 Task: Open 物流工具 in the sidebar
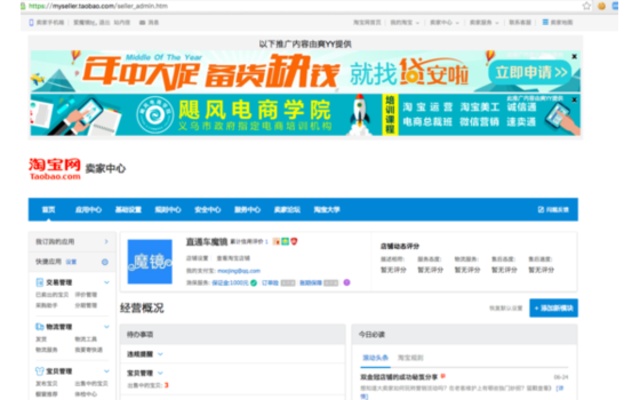(x=86, y=339)
